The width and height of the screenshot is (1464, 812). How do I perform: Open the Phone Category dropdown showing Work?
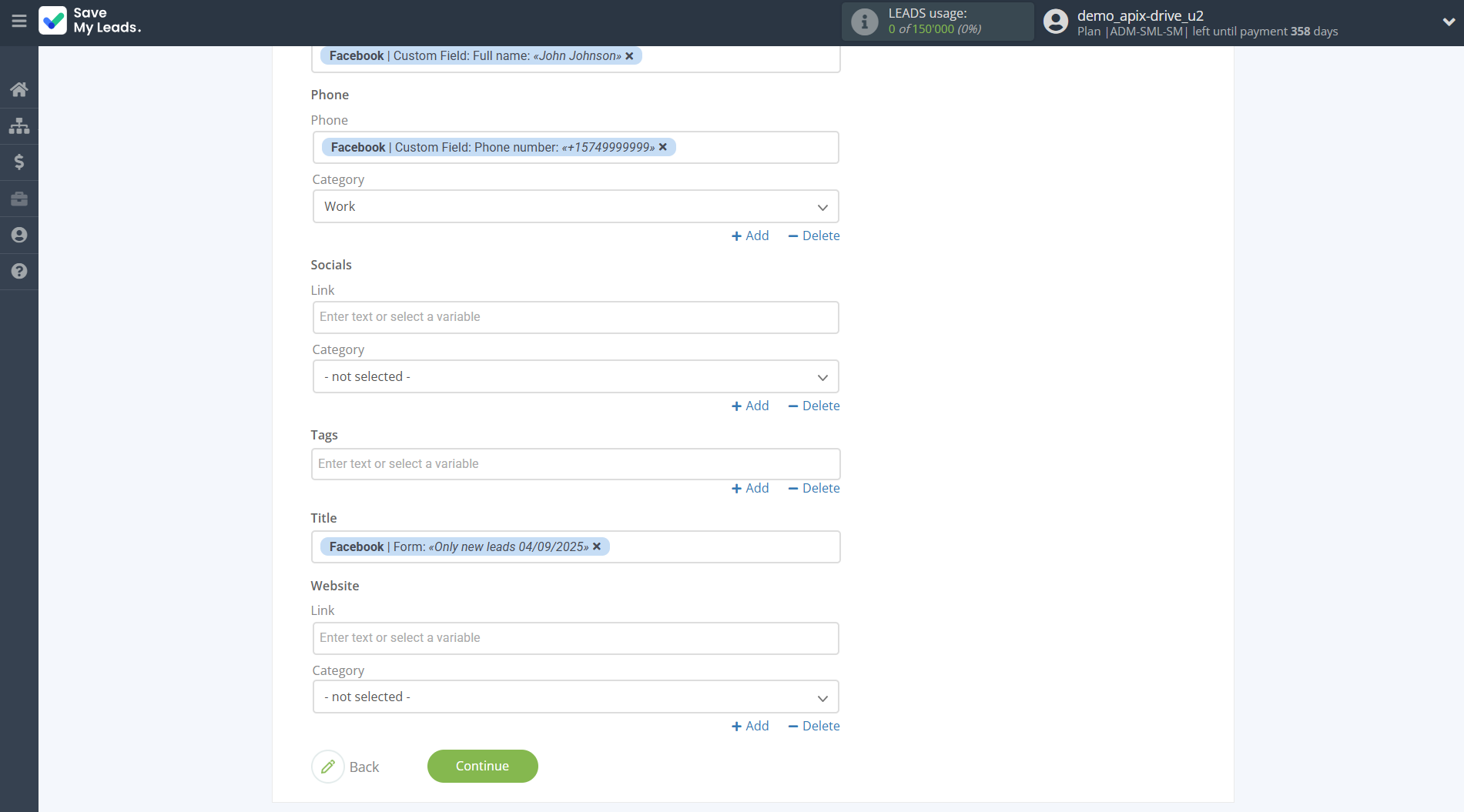pos(575,206)
